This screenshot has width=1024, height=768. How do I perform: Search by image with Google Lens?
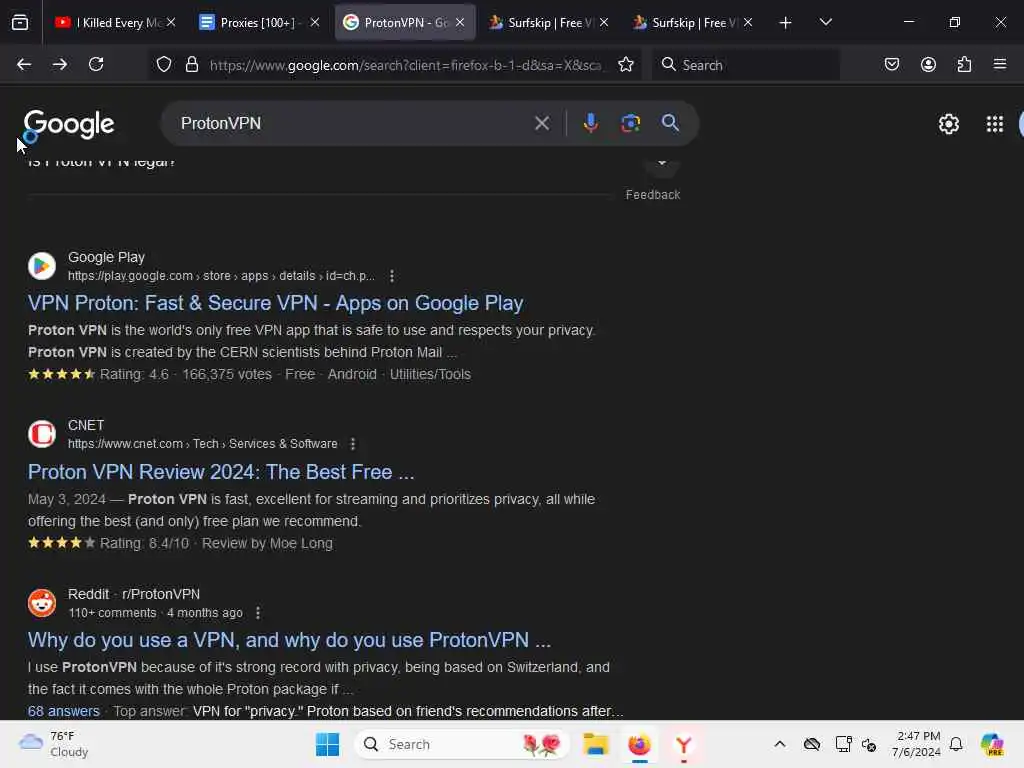630,123
